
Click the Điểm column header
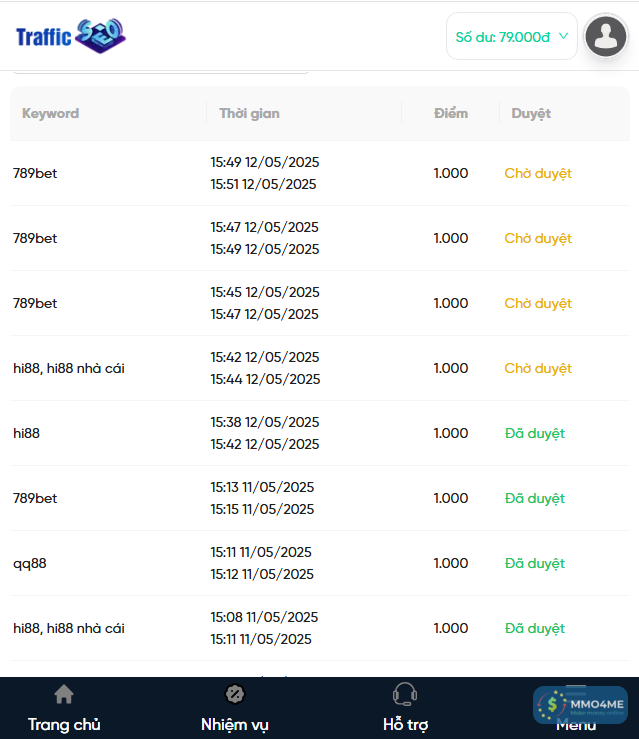[x=450, y=113]
